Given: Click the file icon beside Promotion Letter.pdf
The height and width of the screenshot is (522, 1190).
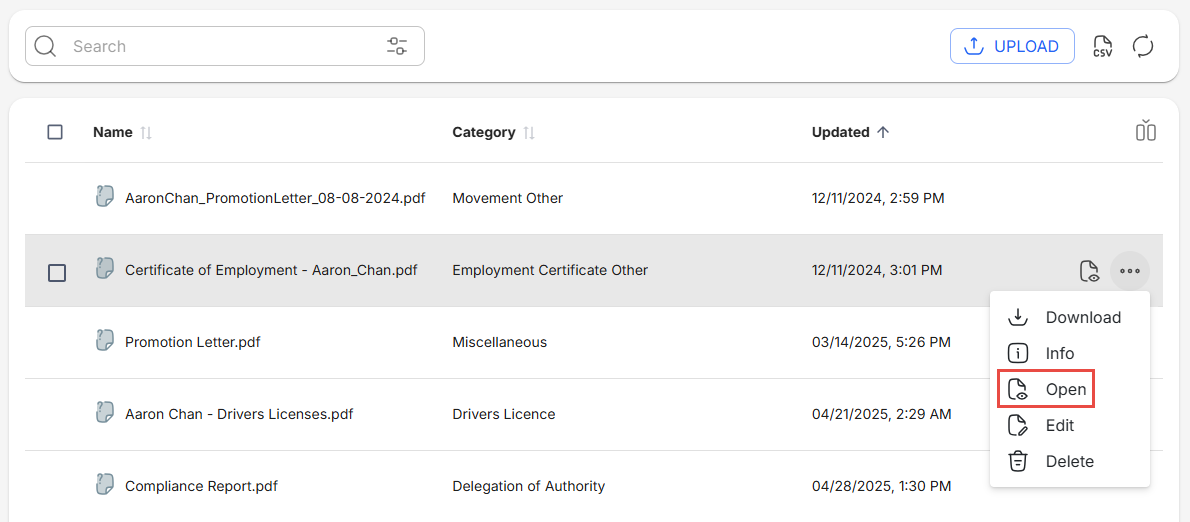Looking at the screenshot, I should tap(104, 341).
